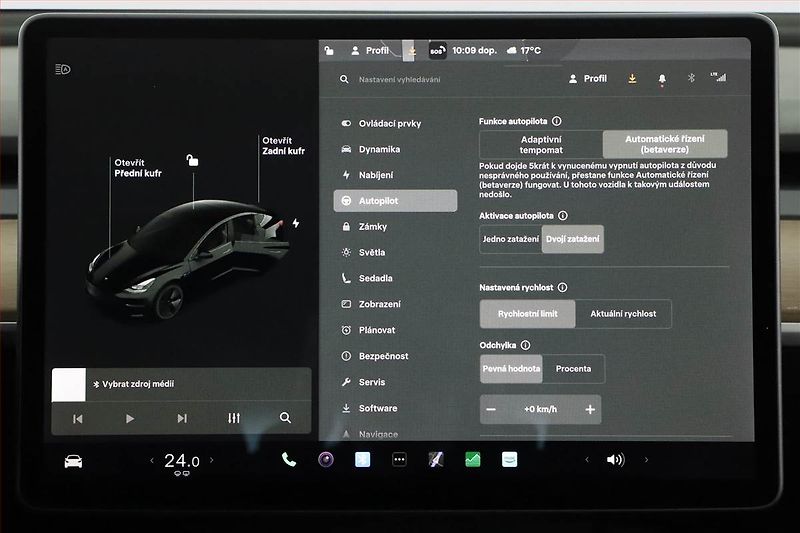Tap the charging bolt icon near car
The image size is (800, 533).
(296, 223)
